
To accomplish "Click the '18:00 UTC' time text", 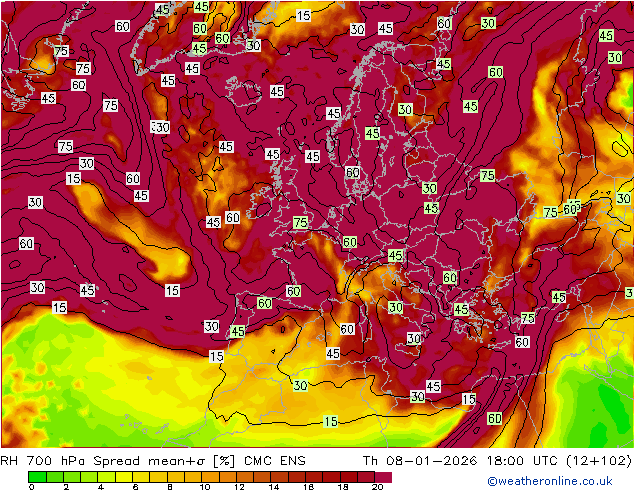I will point(522,461).
